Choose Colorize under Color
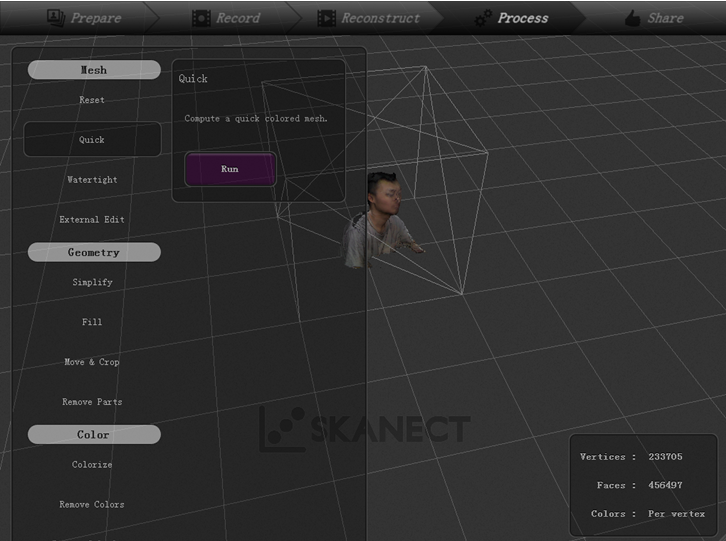The image size is (726, 541). 92,464
